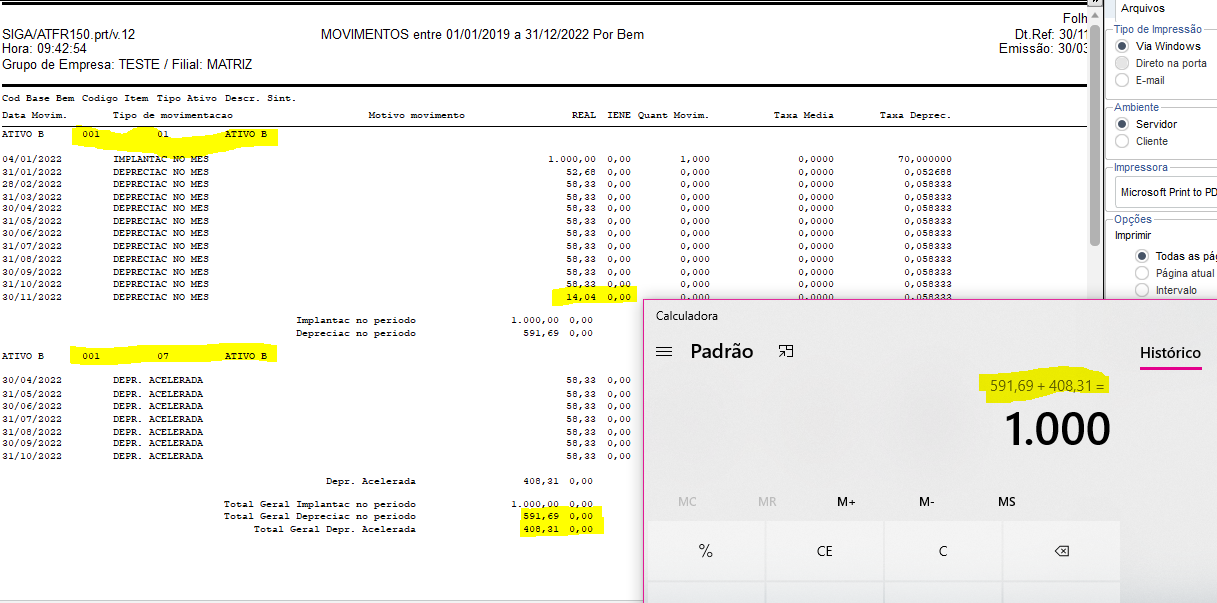Viewport: 1217px width, 603px height.
Task: Open the Calculator navigation hamburger menu
Action: click(x=664, y=352)
